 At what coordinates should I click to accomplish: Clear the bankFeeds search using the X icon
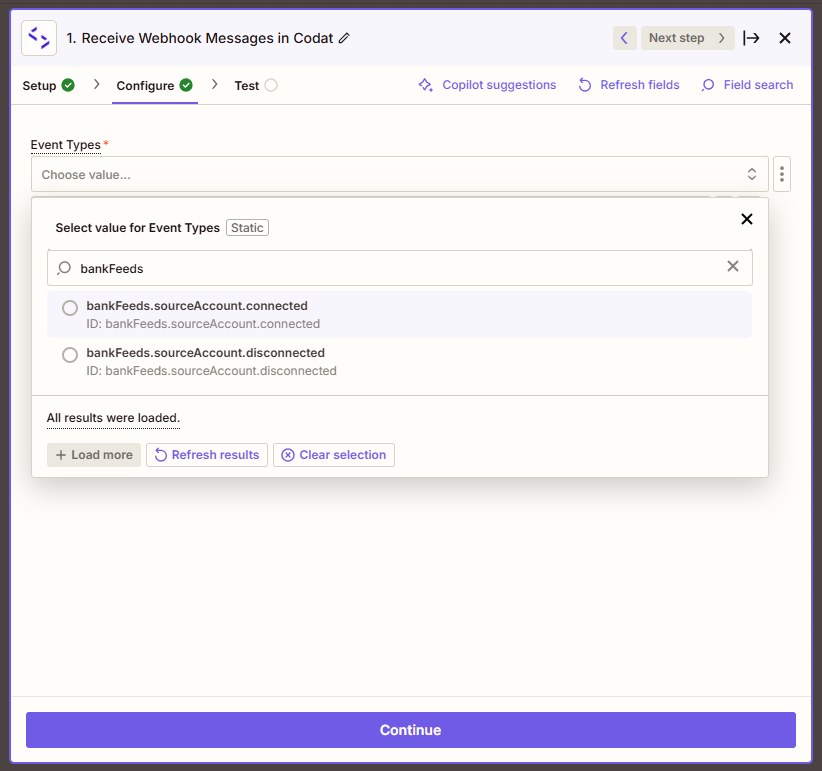[x=733, y=267]
